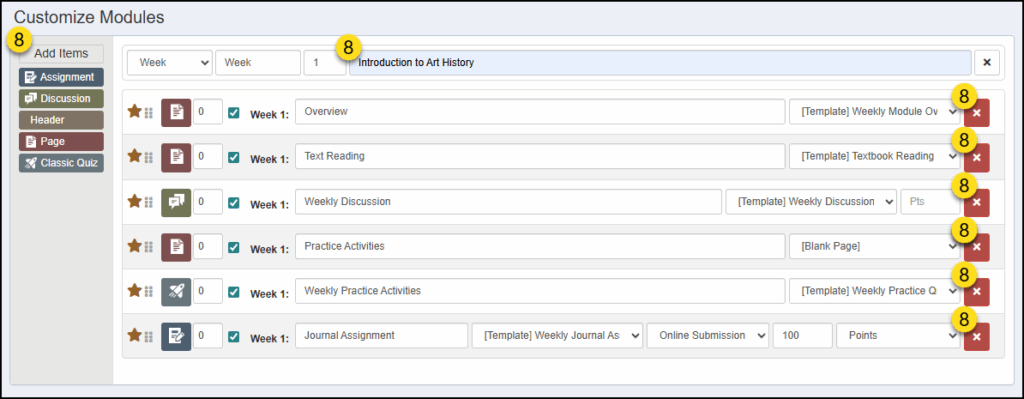Image resolution: width=1024 pixels, height=399 pixels.
Task: Open the Week module type dropdown
Action: point(170,63)
